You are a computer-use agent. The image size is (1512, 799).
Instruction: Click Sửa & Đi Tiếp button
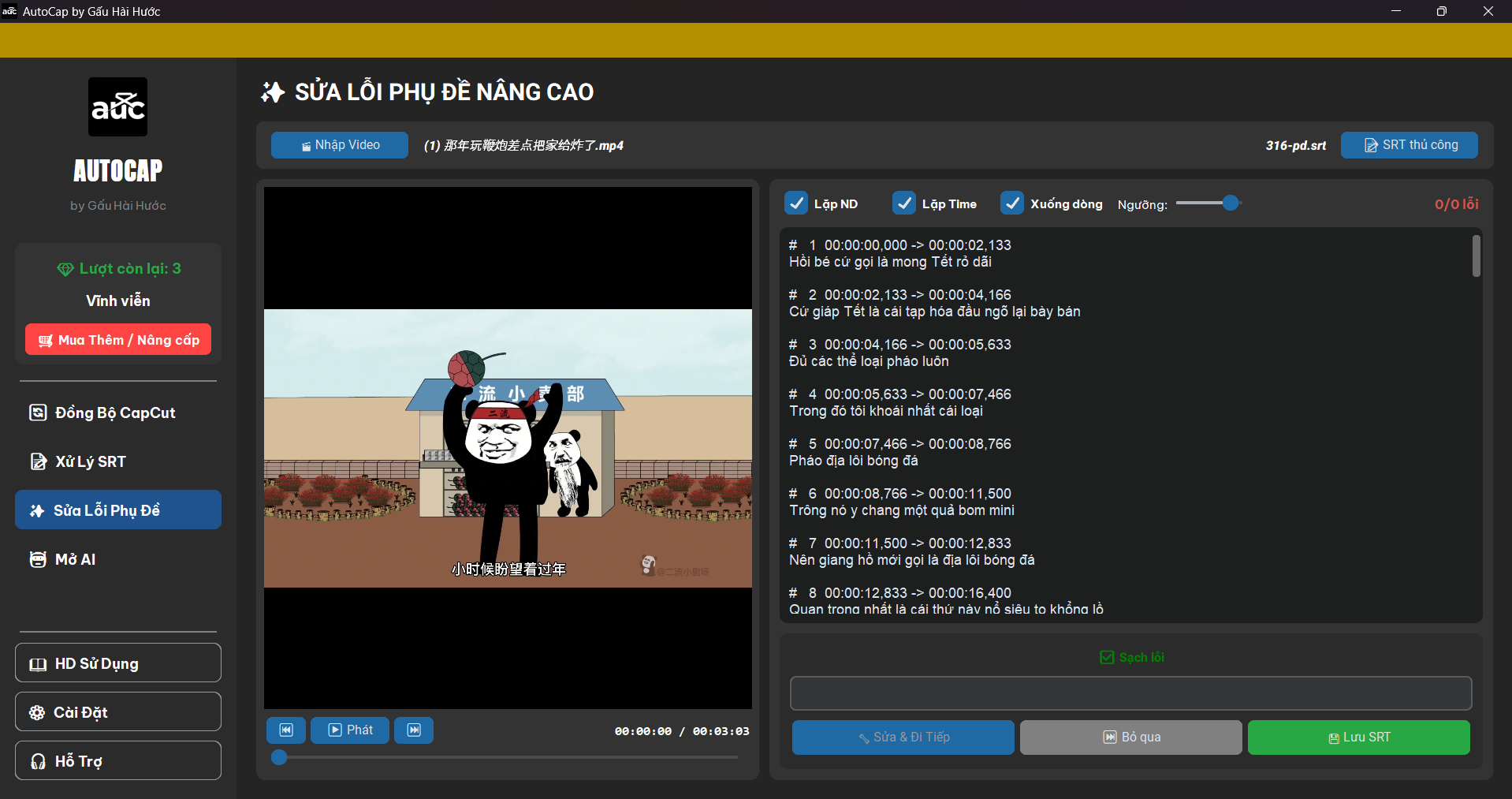[x=903, y=737]
